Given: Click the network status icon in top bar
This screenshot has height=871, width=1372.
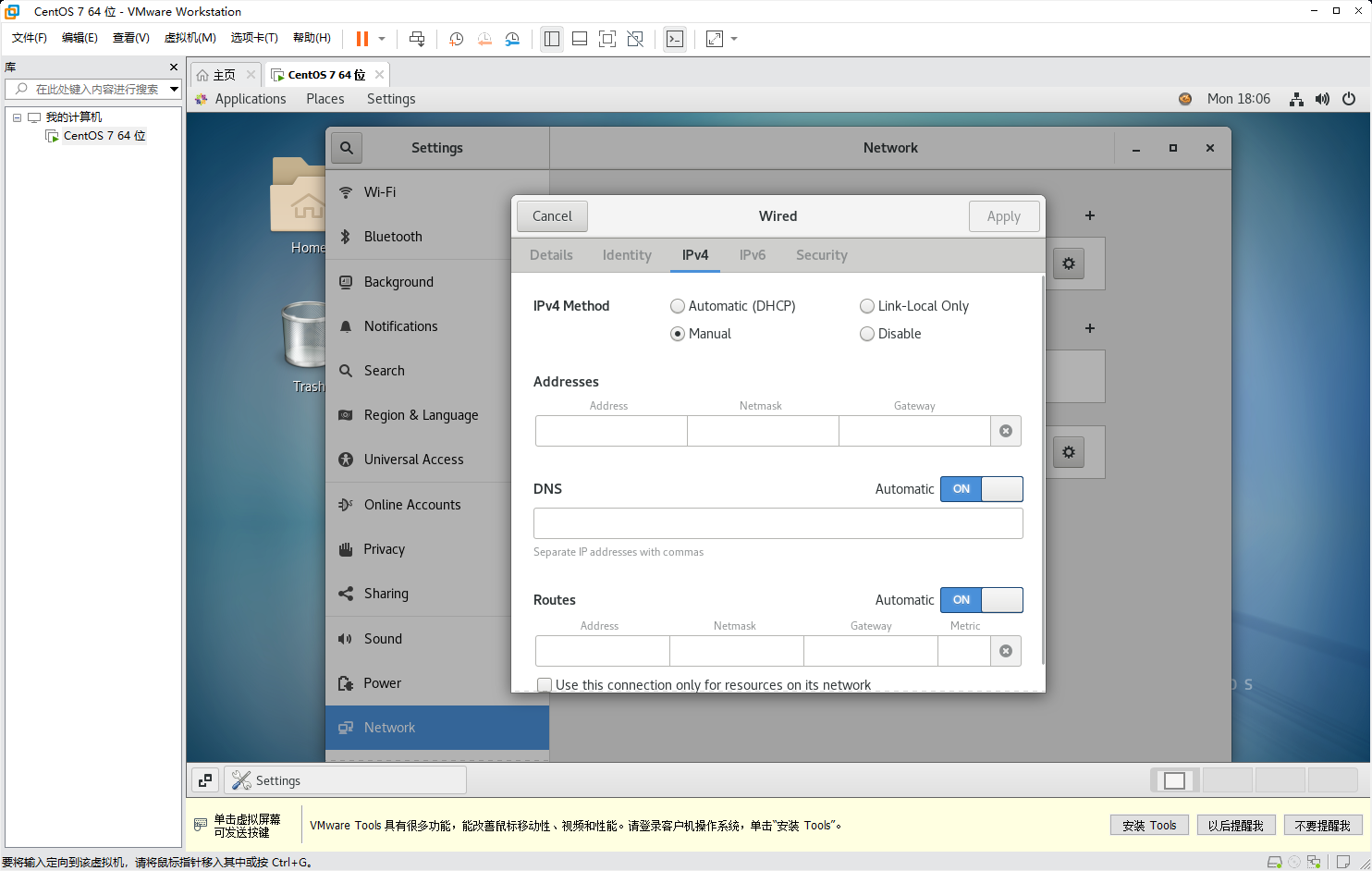Looking at the screenshot, I should pyautogui.click(x=1297, y=99).
